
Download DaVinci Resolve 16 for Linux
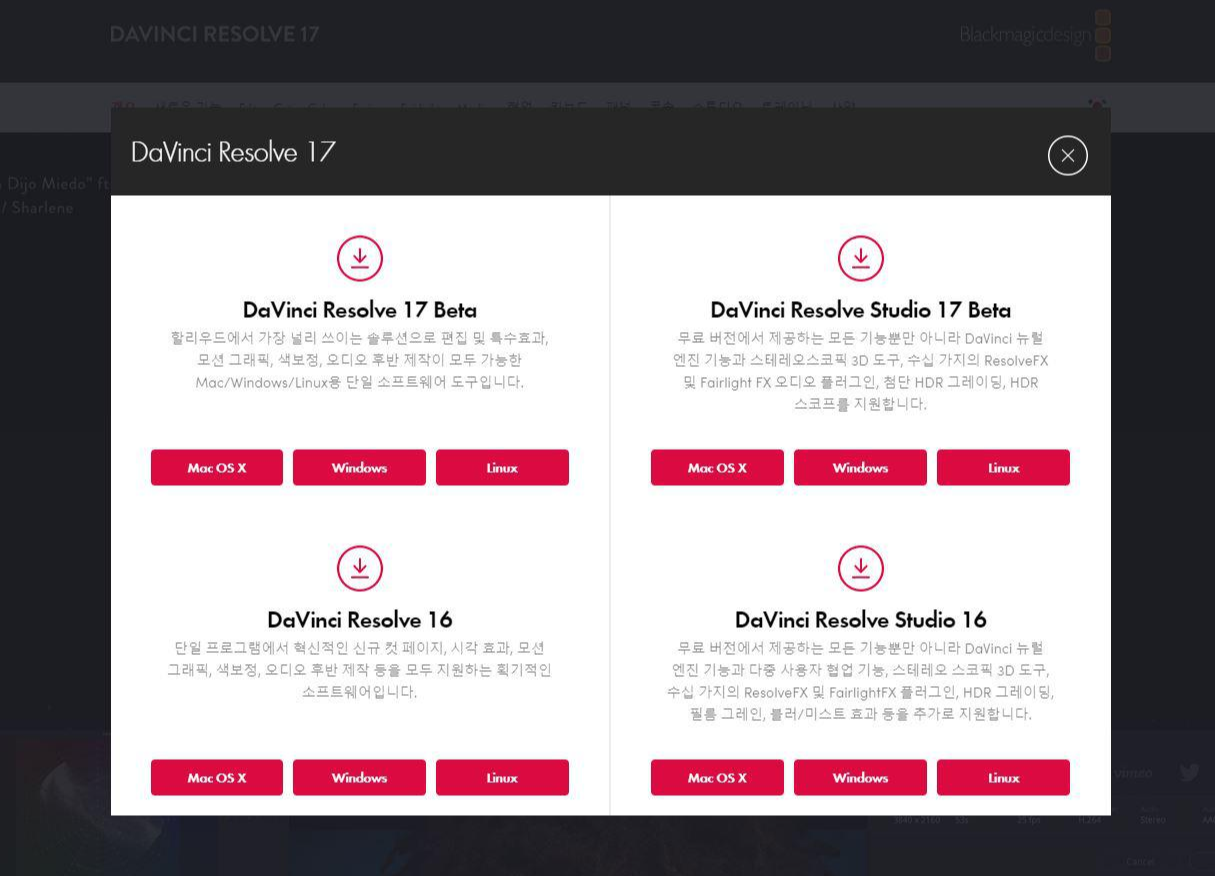(502, 778)
